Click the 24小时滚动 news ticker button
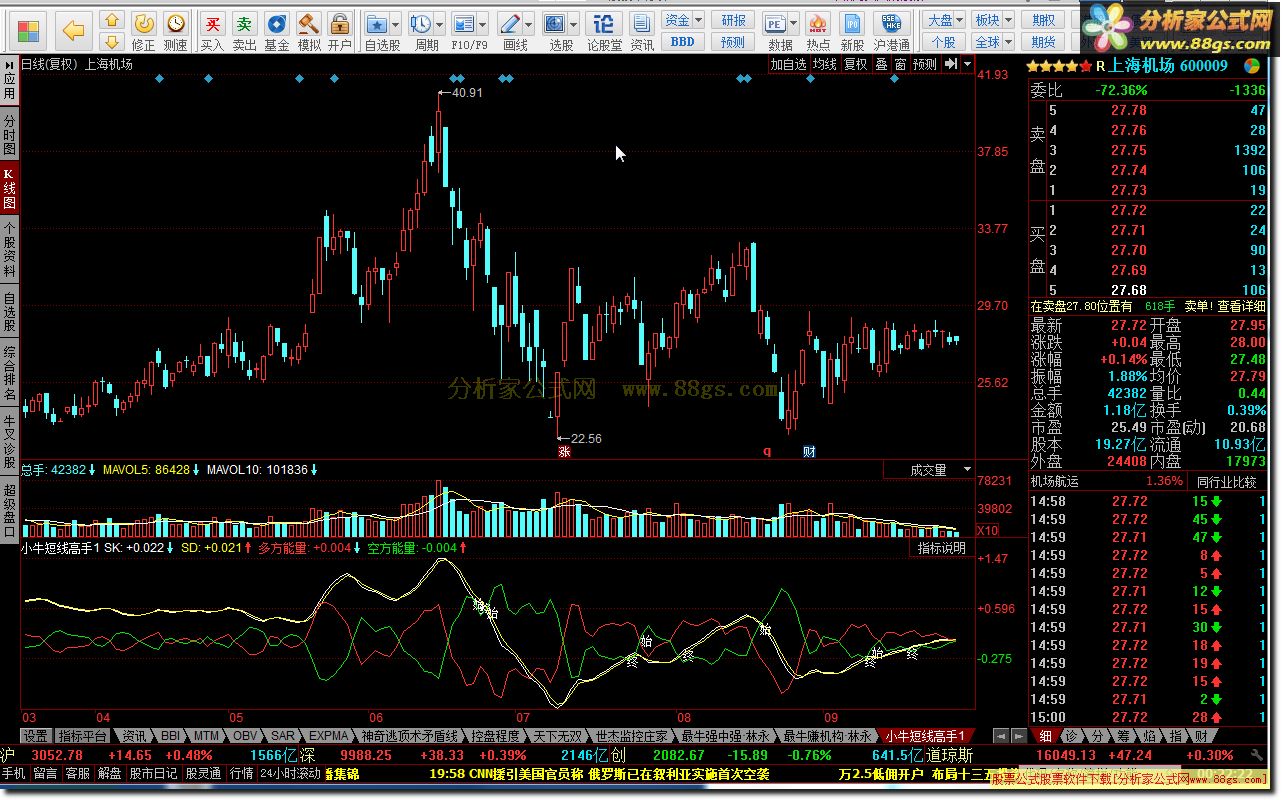1282x800 pixels. pyautogui.click(x=290, y=773)
